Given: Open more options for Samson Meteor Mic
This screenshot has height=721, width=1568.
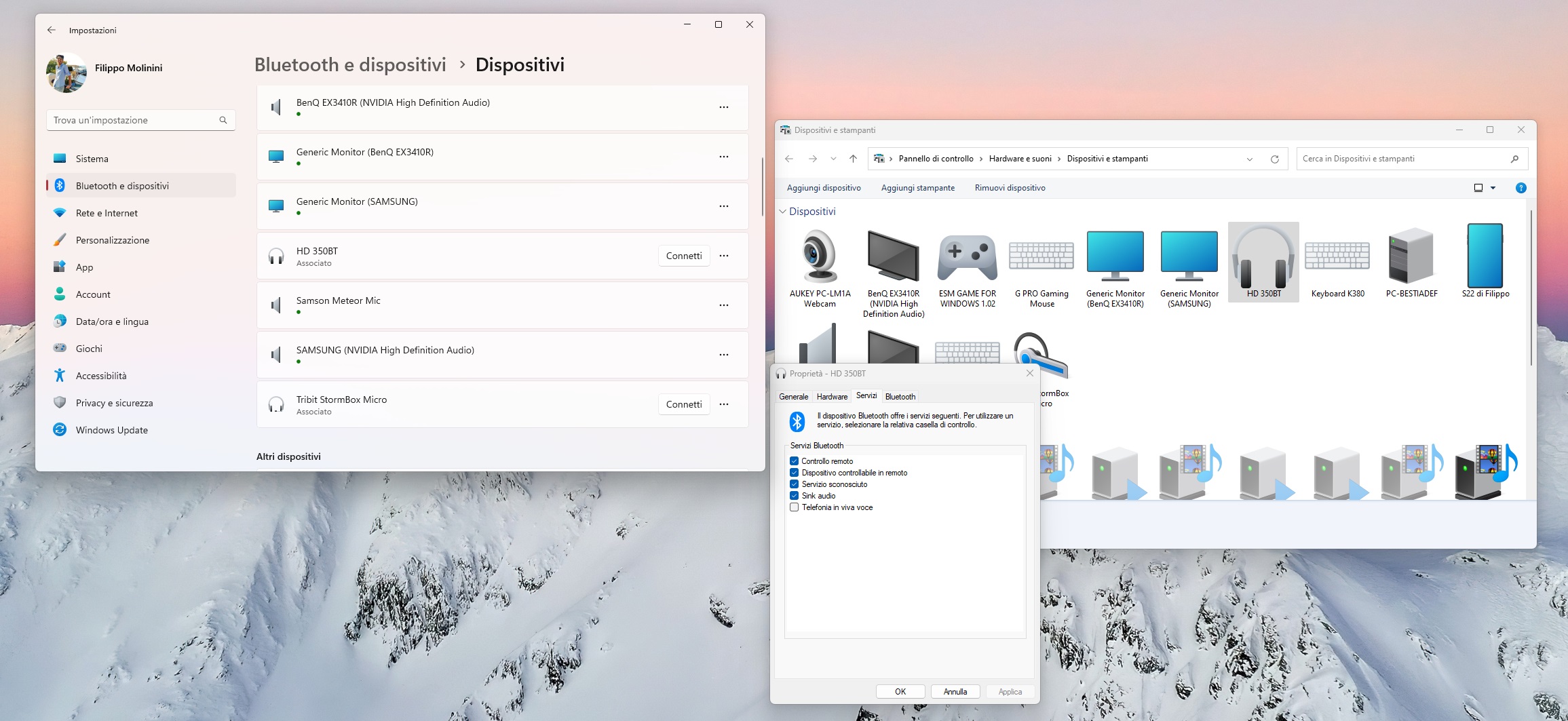Looking at the screenshot, I should point(724,305).
